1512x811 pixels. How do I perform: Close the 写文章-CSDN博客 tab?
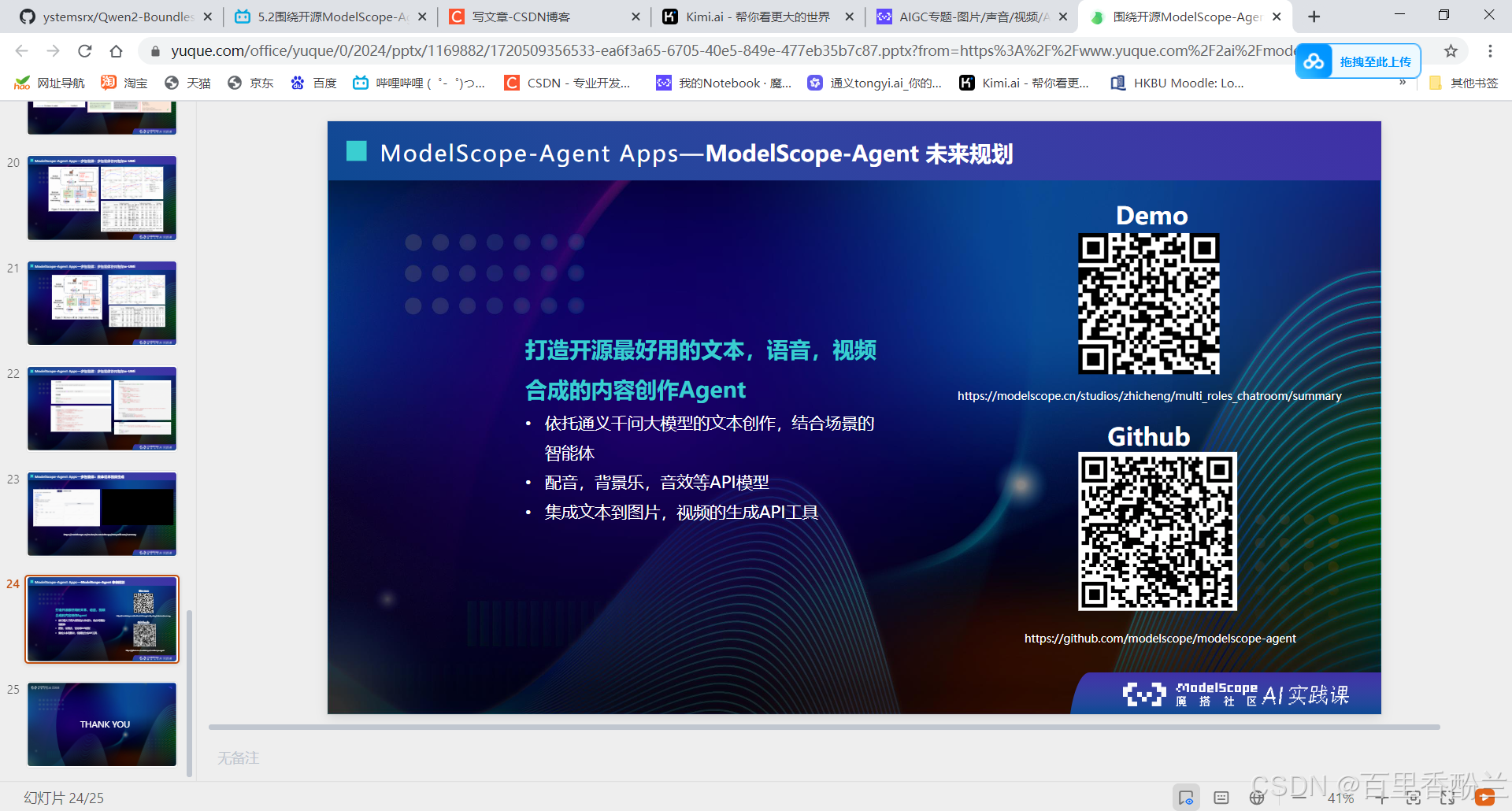[x=636, y=17]
